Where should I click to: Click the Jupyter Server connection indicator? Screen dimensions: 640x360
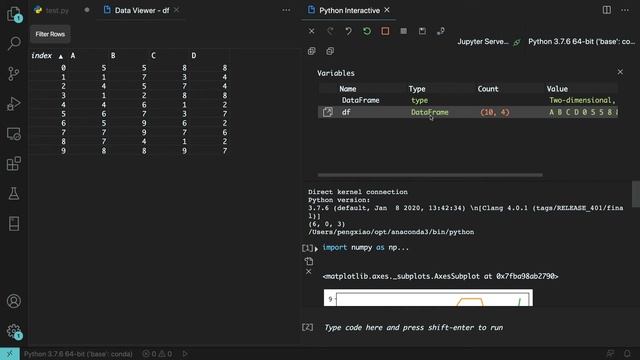tap(489, 42)
